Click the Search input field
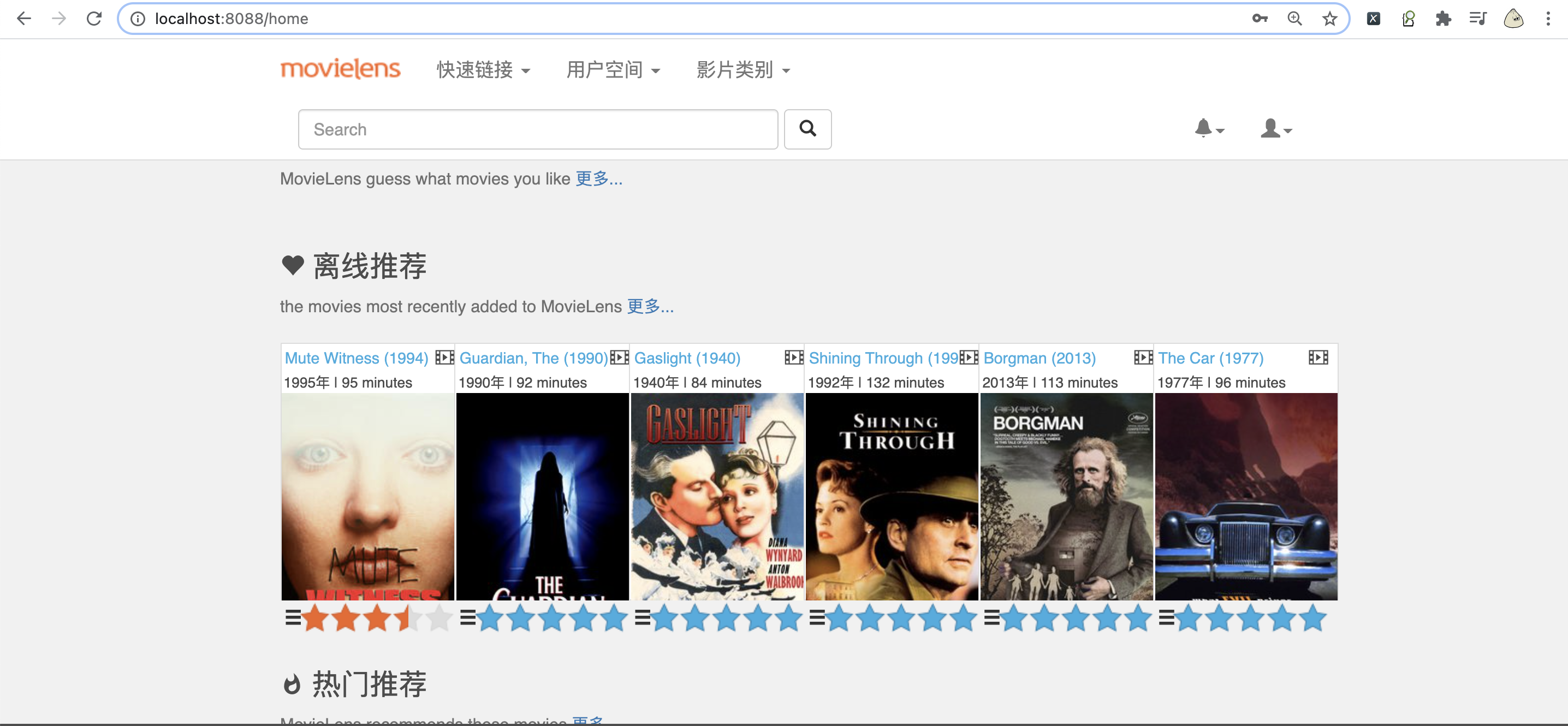Image resolution: width=1568 pixels, height=726 pixels. 537,129
